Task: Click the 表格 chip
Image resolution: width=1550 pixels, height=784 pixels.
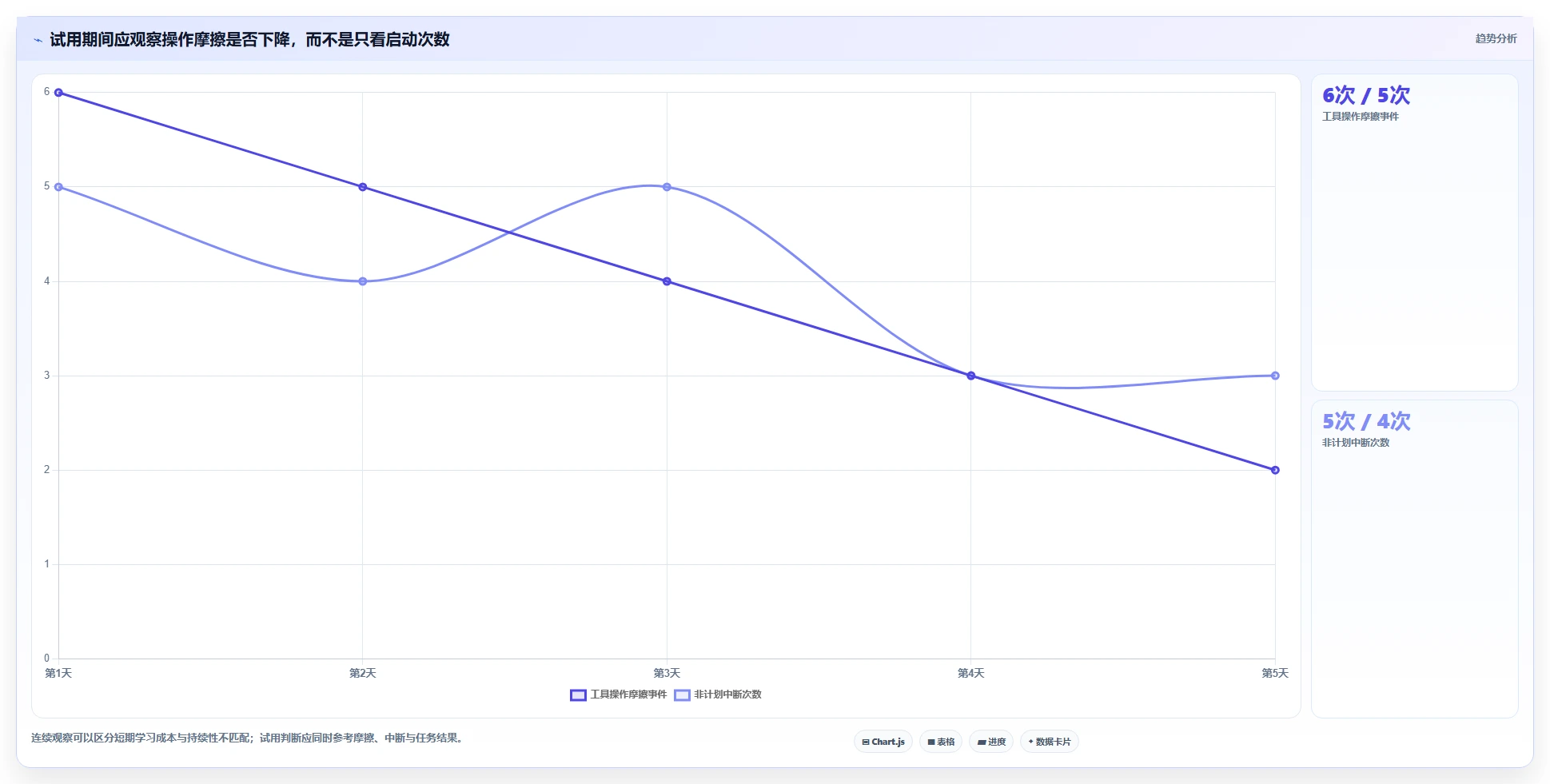Action: [941, 742]
